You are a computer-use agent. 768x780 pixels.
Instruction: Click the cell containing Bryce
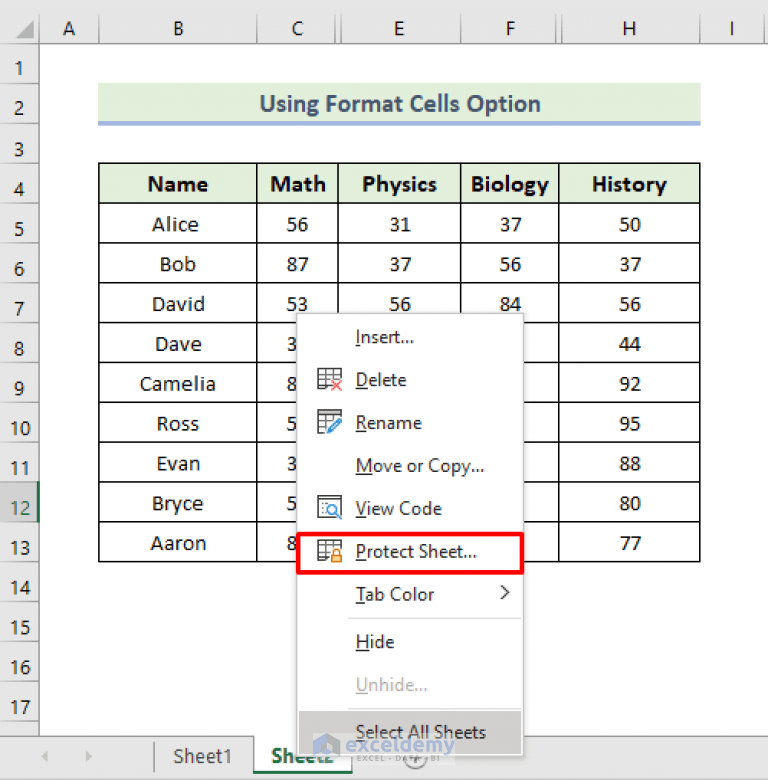178,503
